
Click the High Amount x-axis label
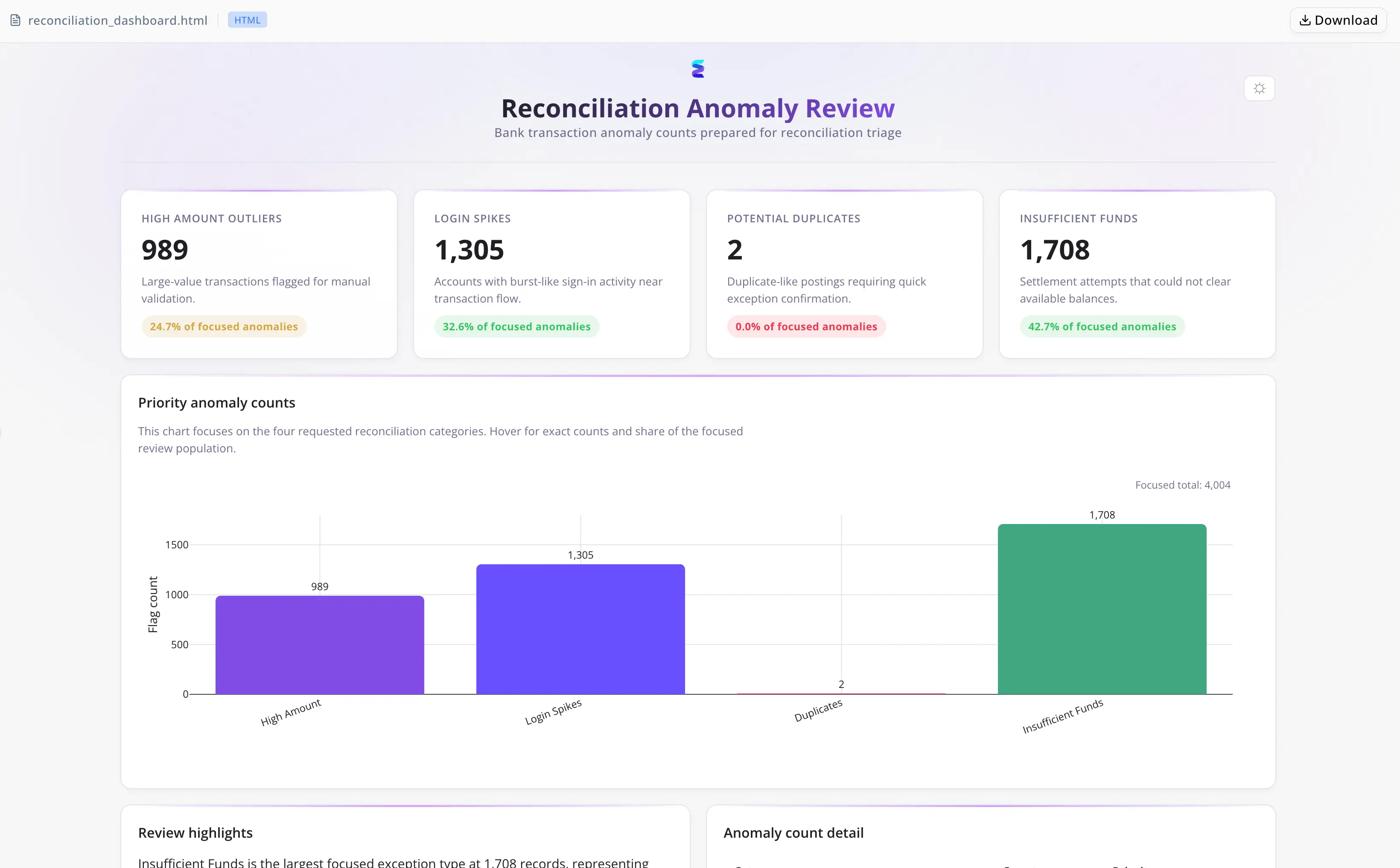(x=291, y=712)
